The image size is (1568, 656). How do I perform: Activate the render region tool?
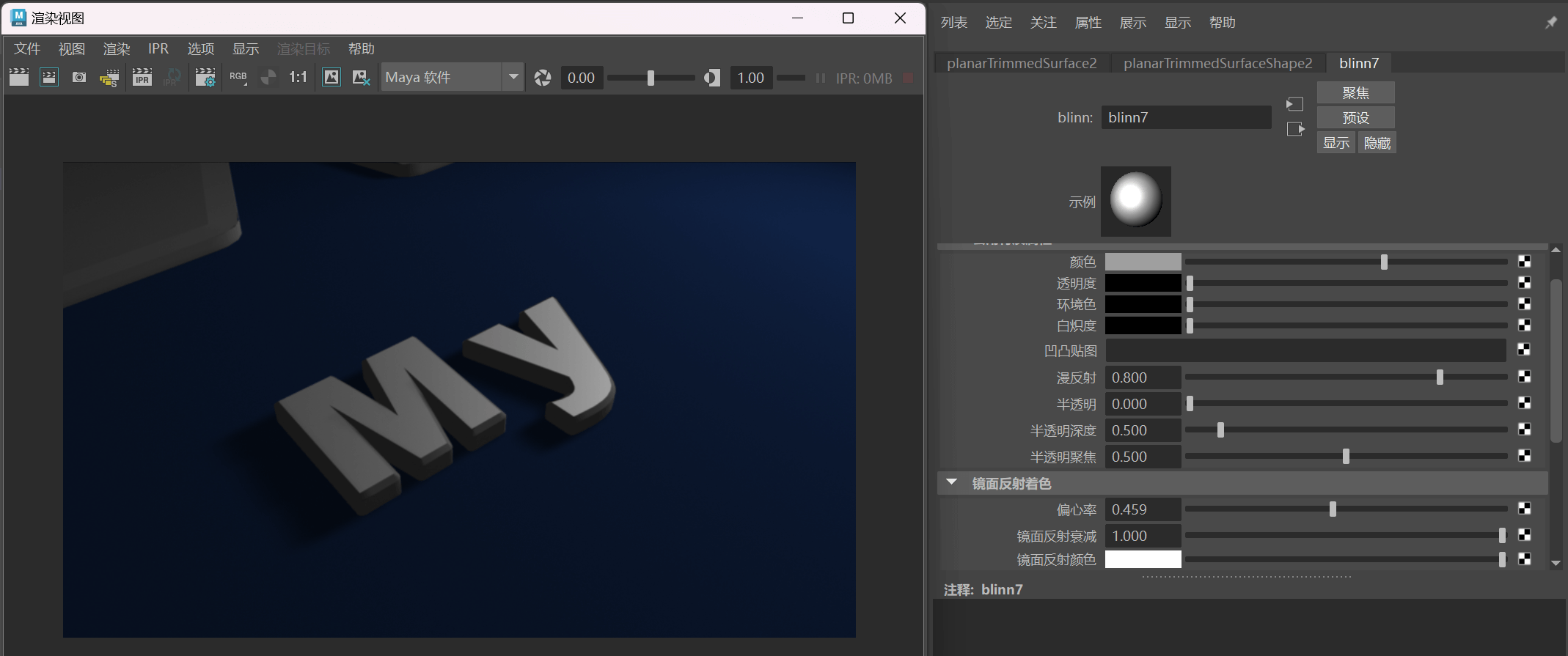(x=49, y=77)
